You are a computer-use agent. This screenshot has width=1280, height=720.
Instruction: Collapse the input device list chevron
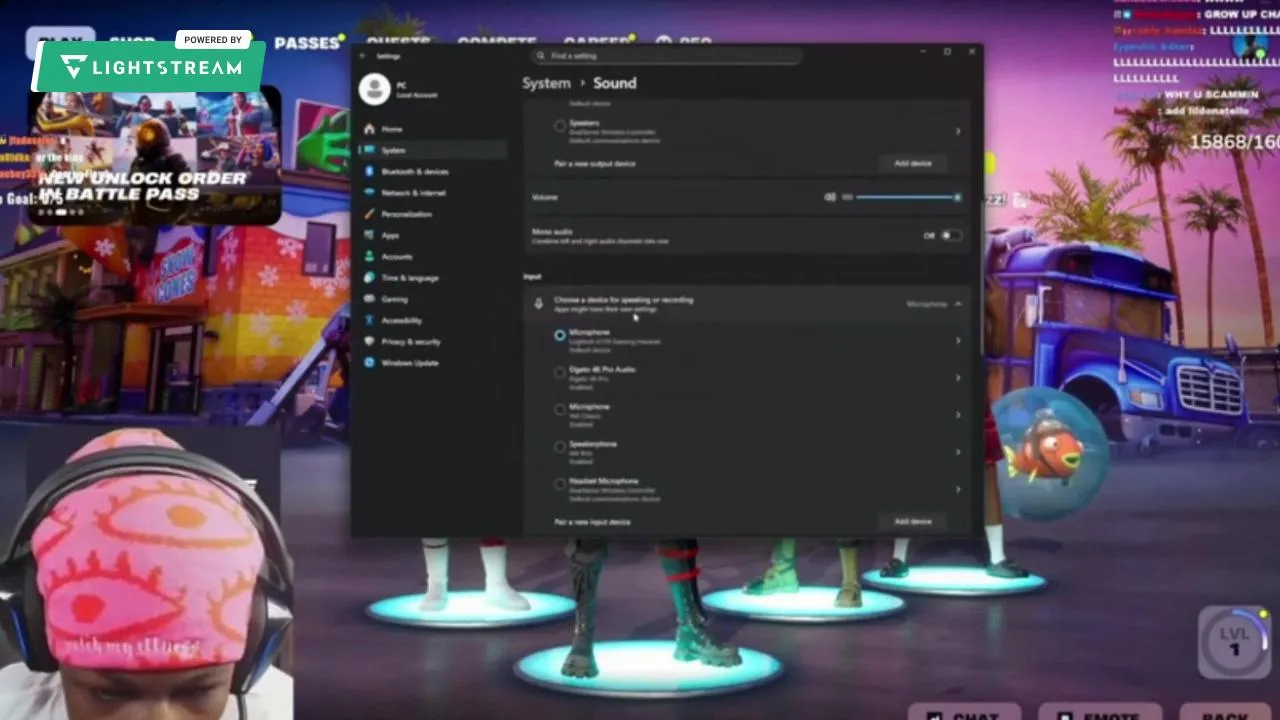tap(957, 304)
